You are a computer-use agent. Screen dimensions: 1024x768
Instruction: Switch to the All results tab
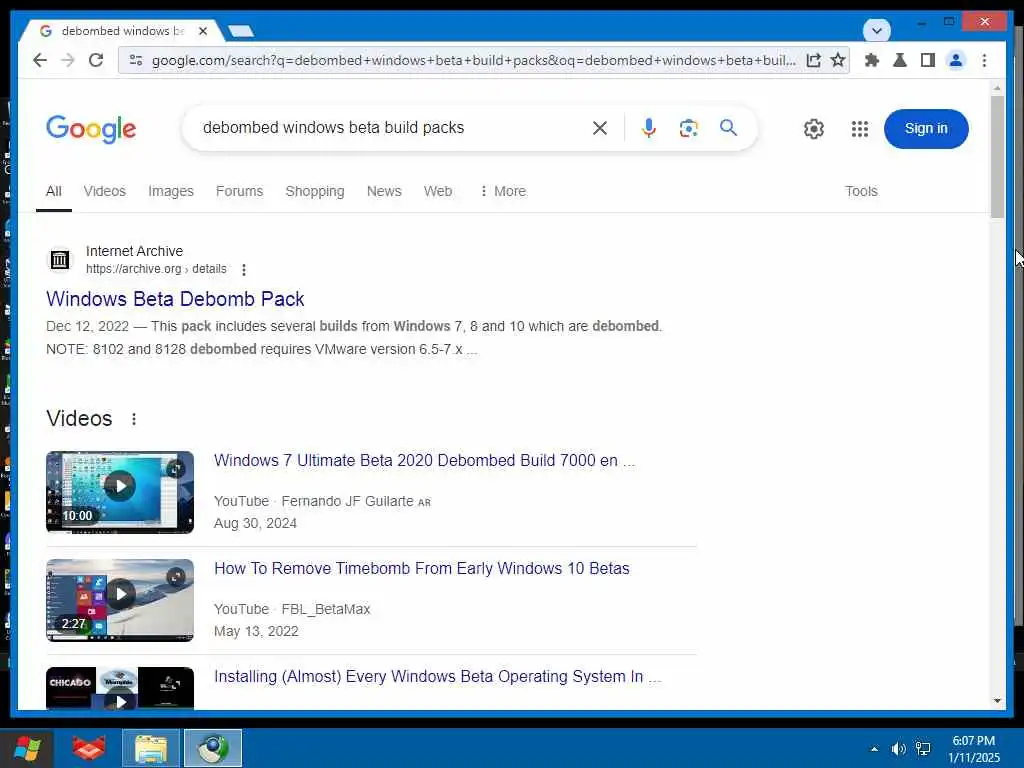(54, 191)
